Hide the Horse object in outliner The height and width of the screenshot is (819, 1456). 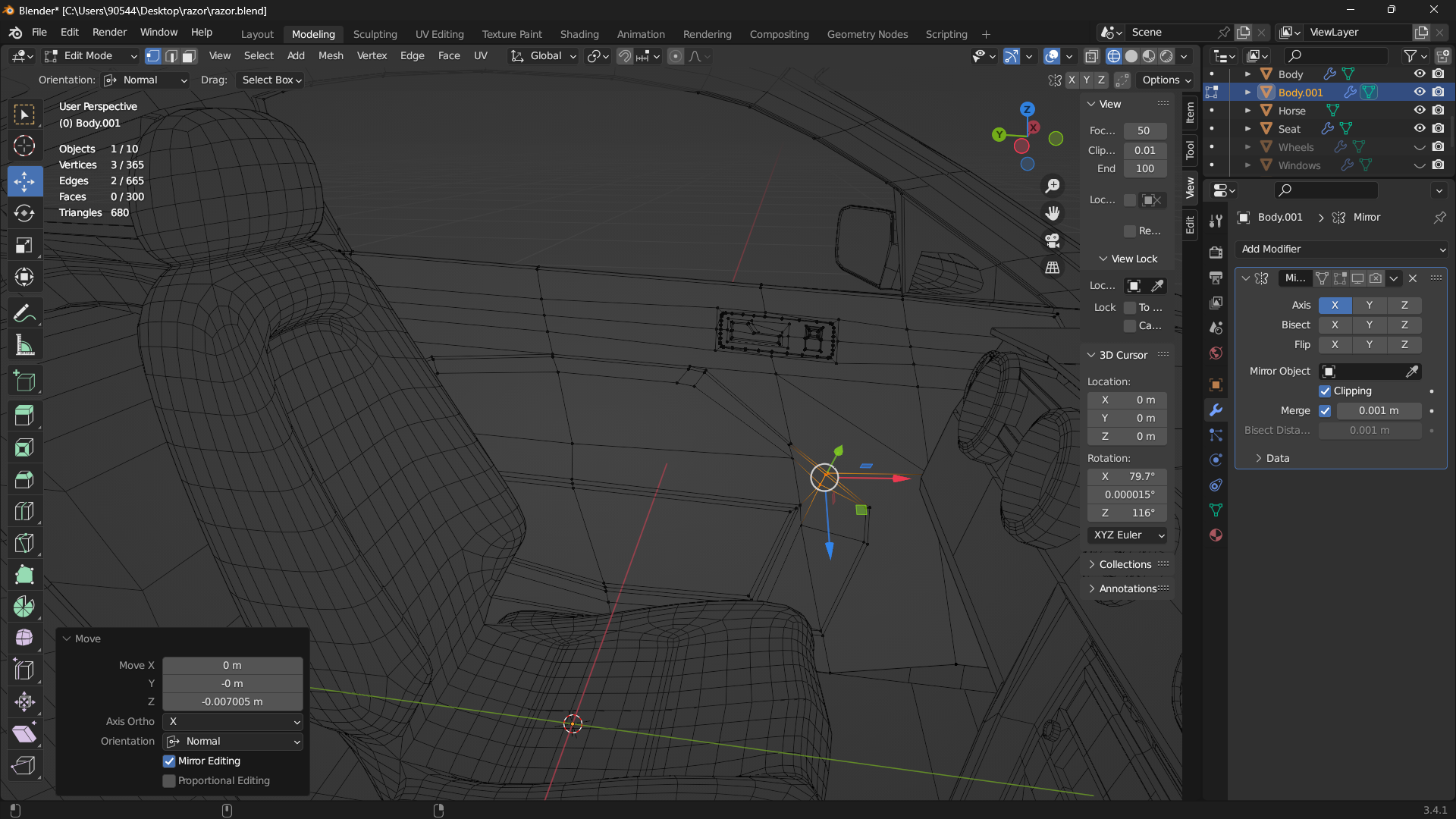1420,110
